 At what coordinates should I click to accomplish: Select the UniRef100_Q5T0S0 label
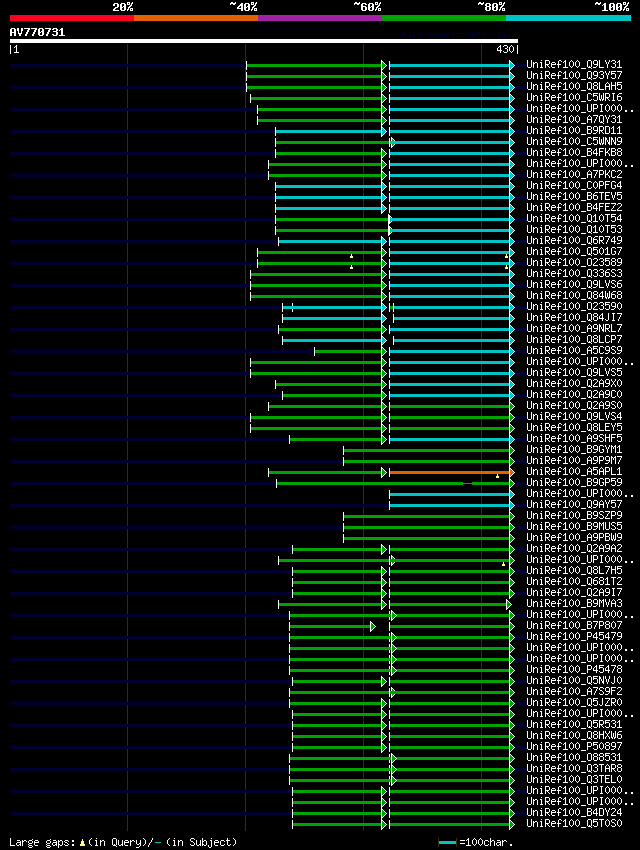tap(574, 823)
